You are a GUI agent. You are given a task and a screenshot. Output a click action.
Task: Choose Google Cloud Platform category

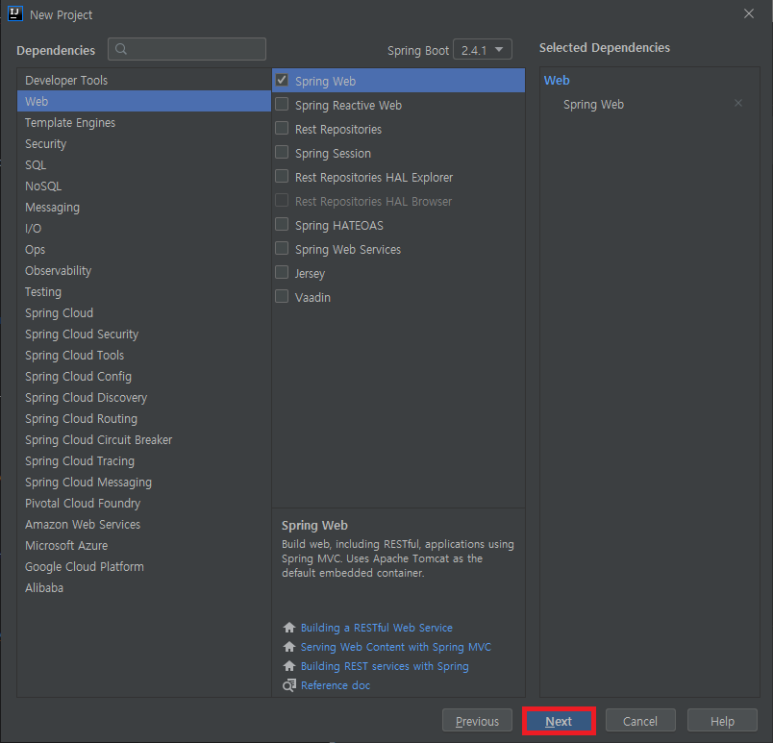(x=144, y=566)
